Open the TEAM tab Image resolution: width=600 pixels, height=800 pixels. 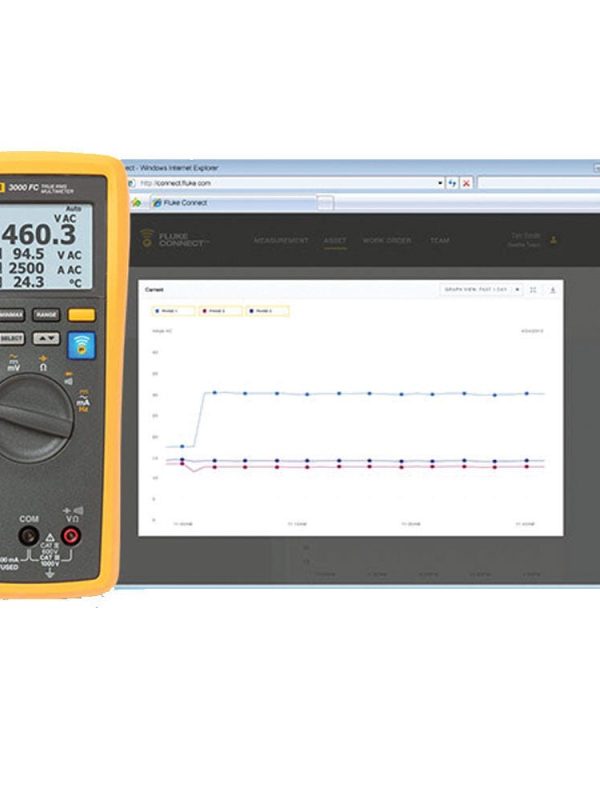coord(439,240)
